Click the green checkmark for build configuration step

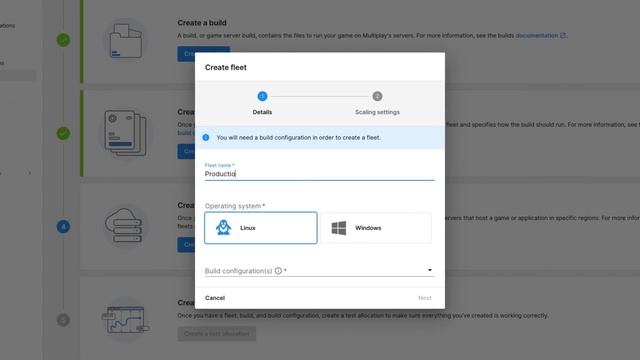[63, 133]
